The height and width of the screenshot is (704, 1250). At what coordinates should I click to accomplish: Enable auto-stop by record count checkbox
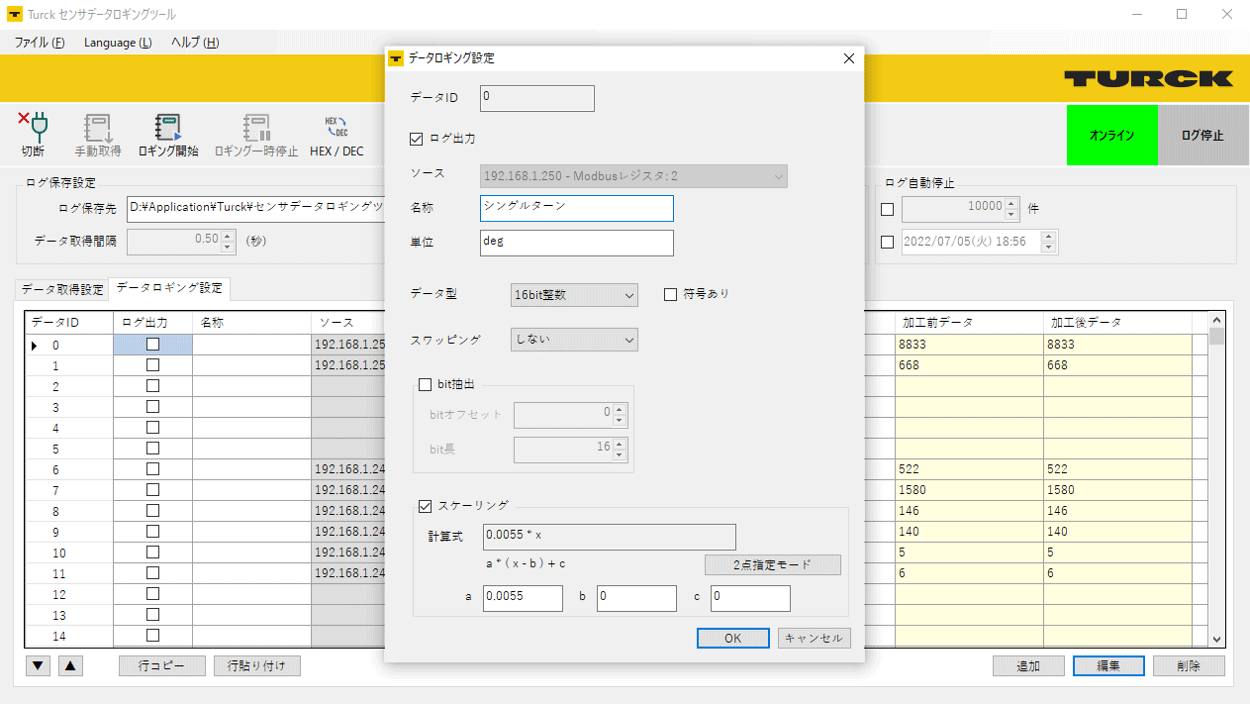pyautogui.click(x=887, y=210)
